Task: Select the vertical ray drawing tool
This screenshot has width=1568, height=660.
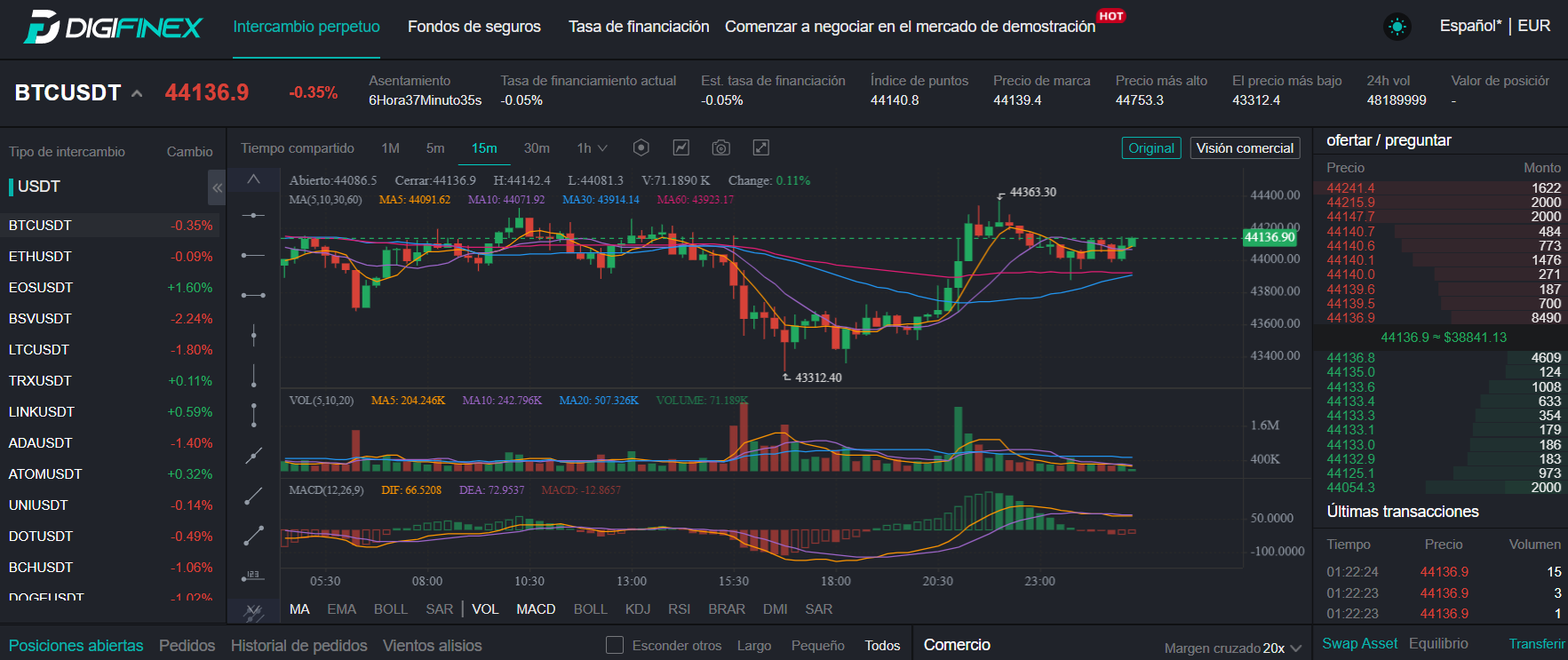Action: [x=253, y=376]
